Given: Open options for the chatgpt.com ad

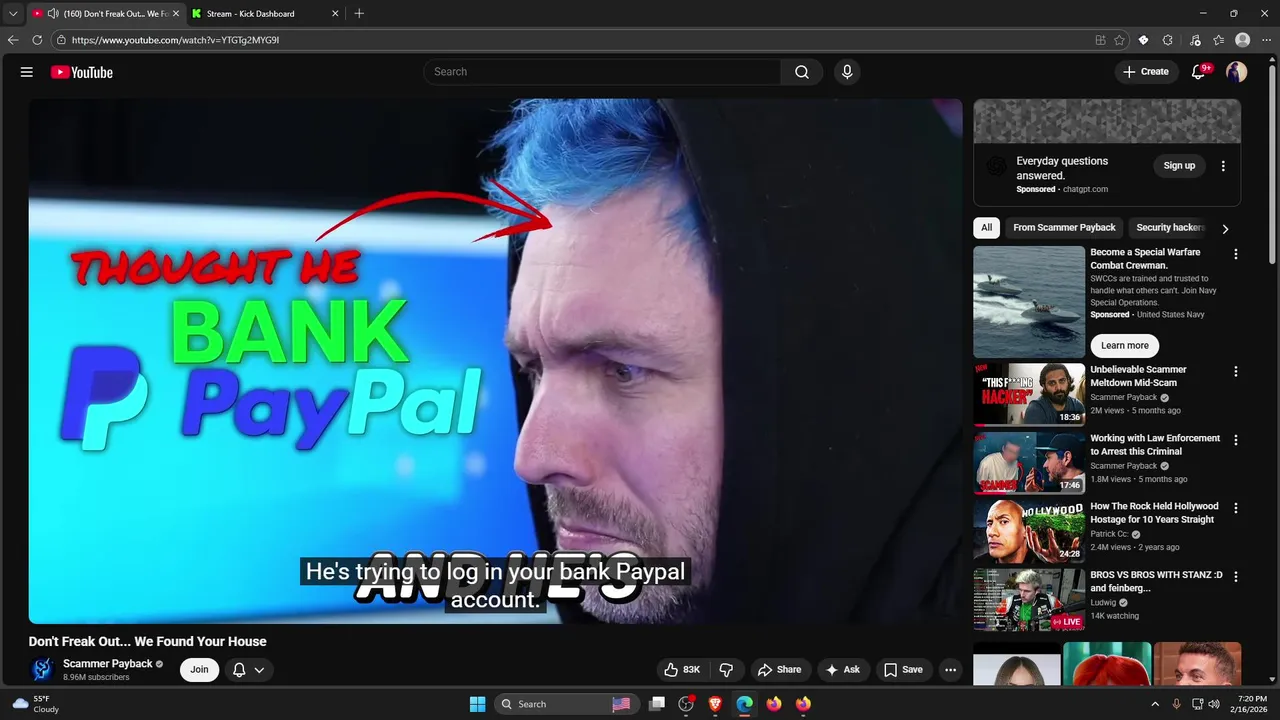Looking at the screenshot, I should click(x=1223, y=166).
